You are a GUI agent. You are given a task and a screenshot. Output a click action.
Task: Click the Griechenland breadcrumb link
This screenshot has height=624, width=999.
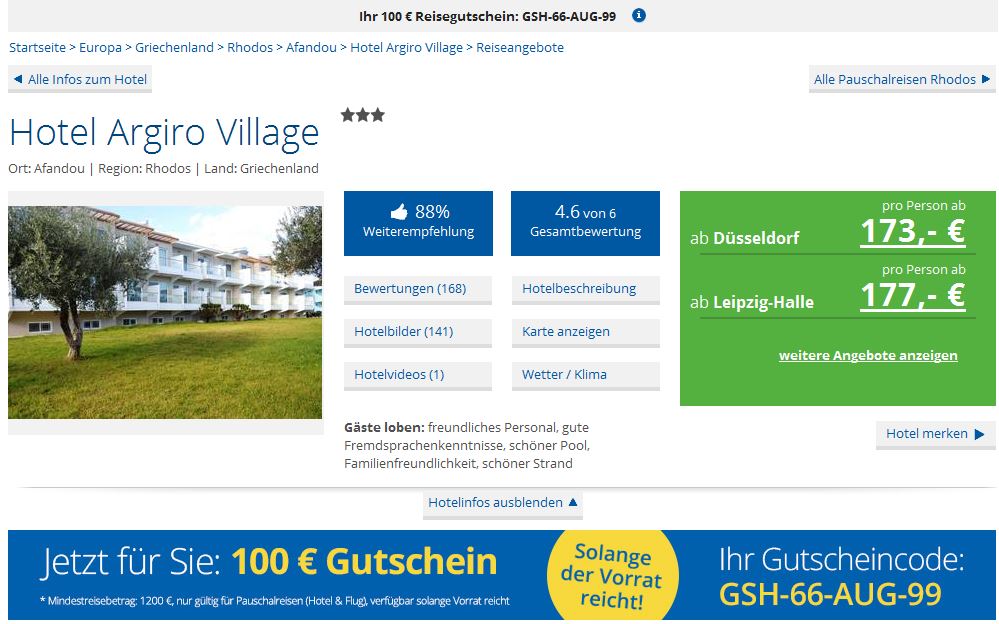[x=174, y=47]
